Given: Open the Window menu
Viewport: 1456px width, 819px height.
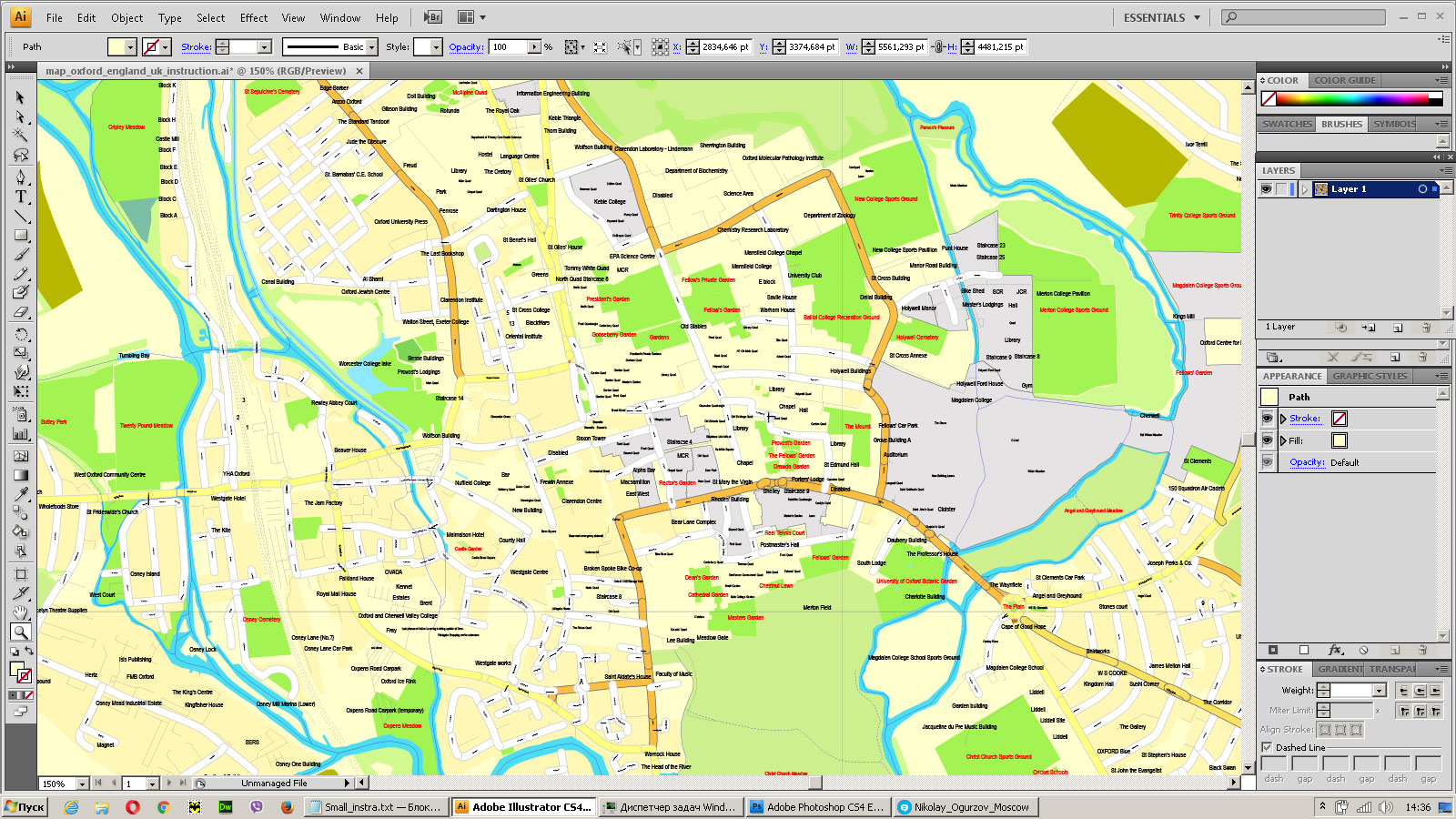Looking at the screenshot, I should (x=340, y=17).
